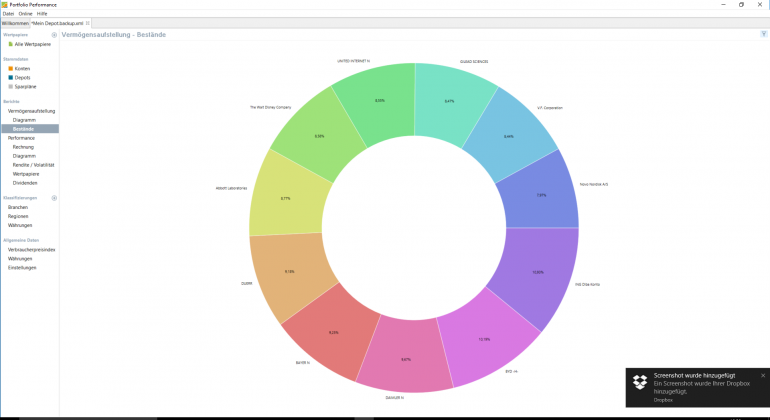Click the plus icon beside Klassifizierungen heading
This screenshot has height=420, width=770.
(x=54, y=198)
